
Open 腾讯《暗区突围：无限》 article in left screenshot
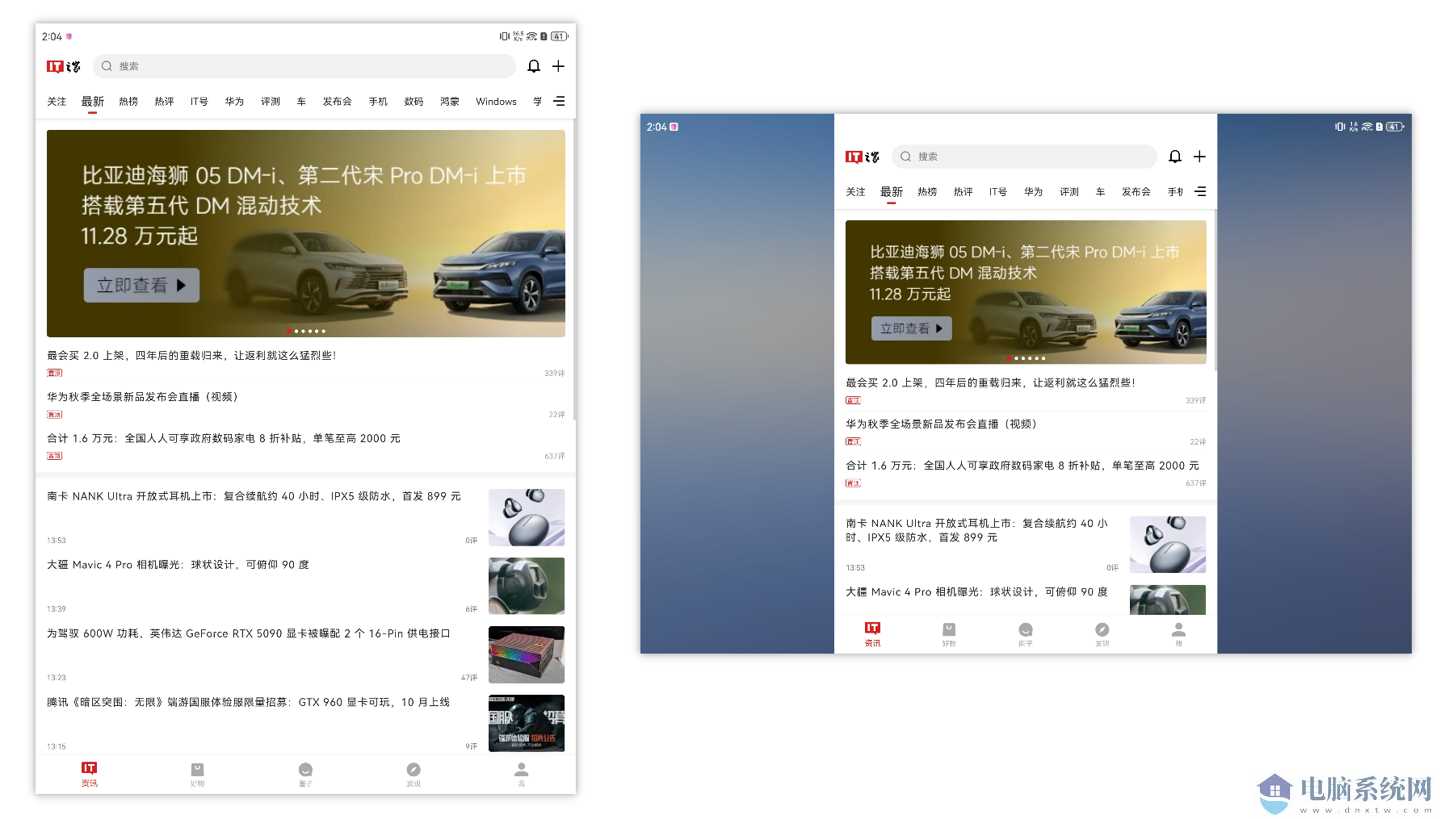coord(248,702)
